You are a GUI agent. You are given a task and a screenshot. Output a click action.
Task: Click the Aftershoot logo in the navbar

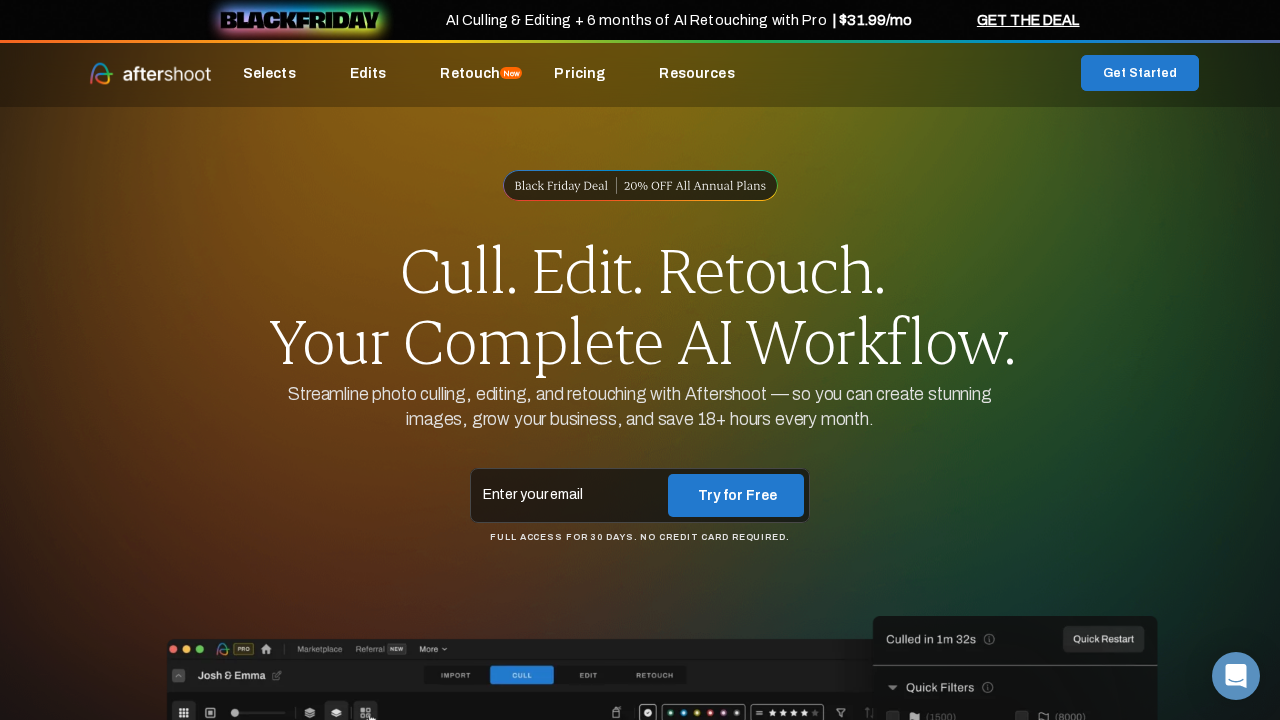(150, 73)
